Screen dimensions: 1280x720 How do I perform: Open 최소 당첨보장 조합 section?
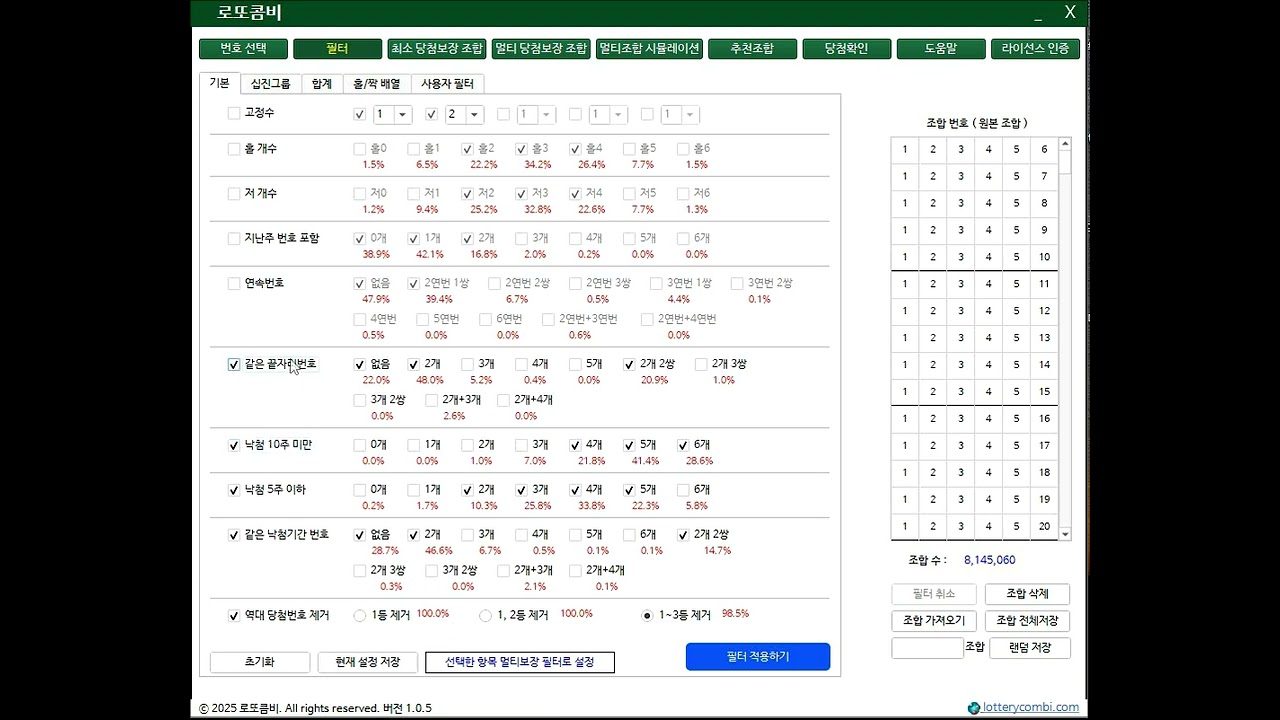(x=437, y=49)
